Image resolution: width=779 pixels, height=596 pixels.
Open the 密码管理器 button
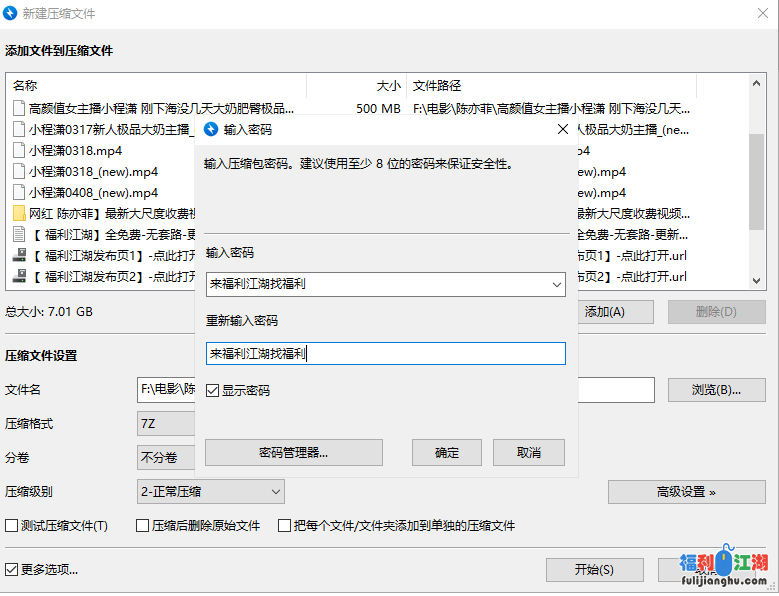coord(294,453)
